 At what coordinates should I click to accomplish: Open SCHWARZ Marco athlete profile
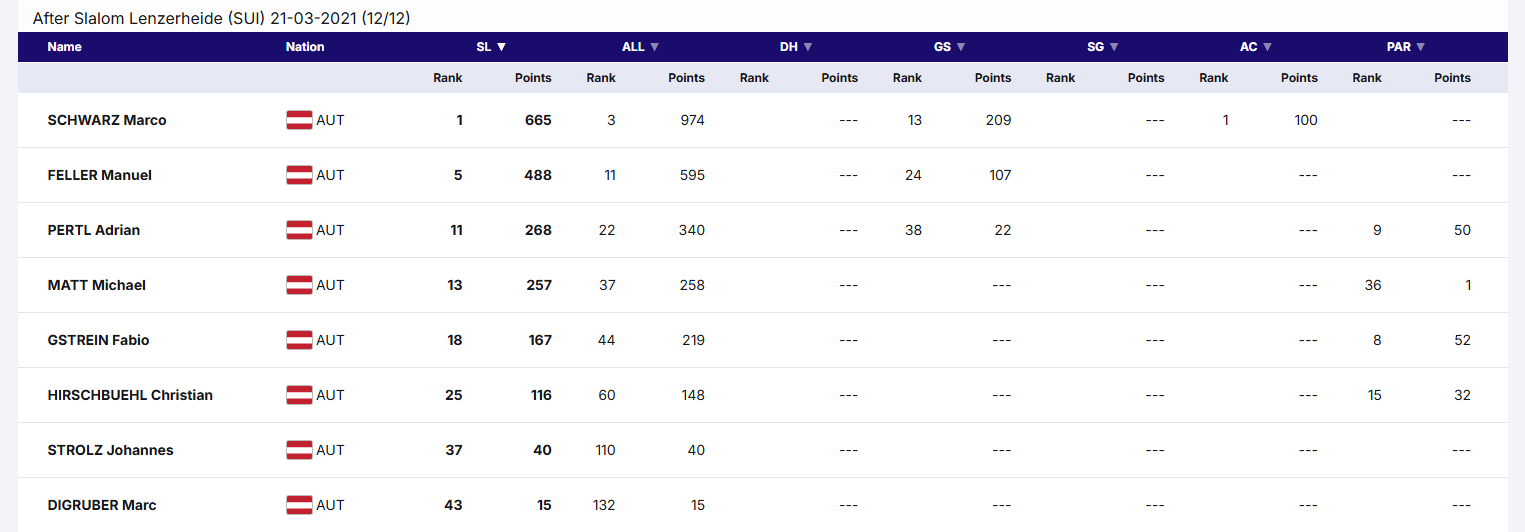107,120
